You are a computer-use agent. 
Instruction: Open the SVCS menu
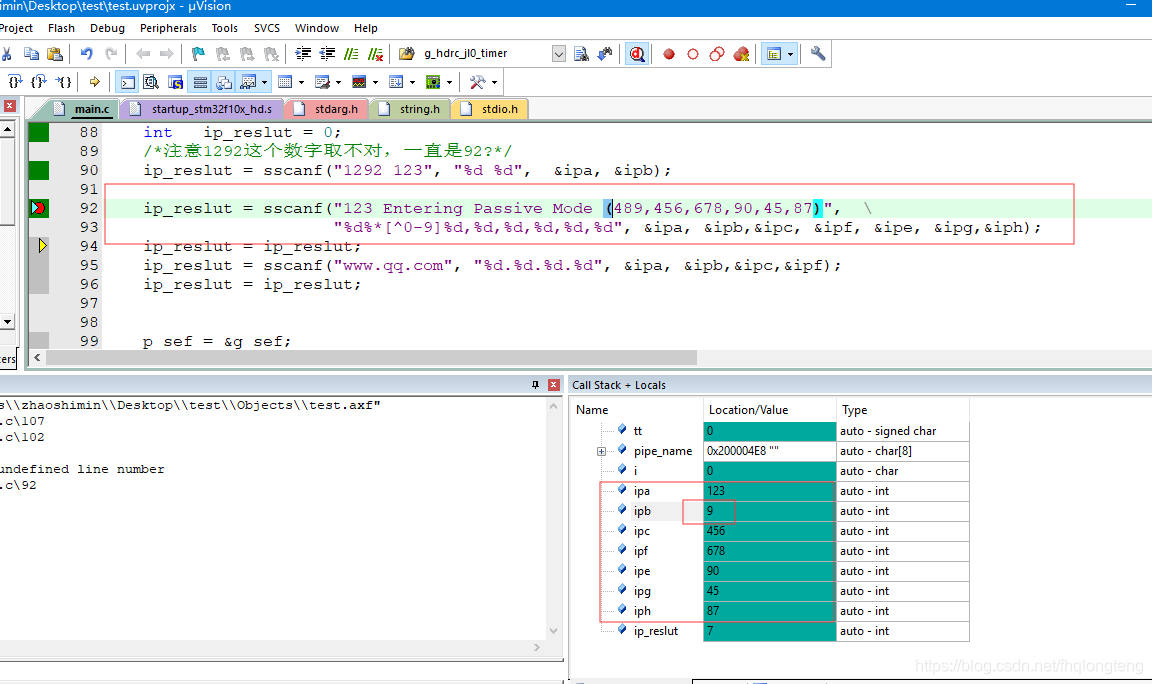[267, 28]
